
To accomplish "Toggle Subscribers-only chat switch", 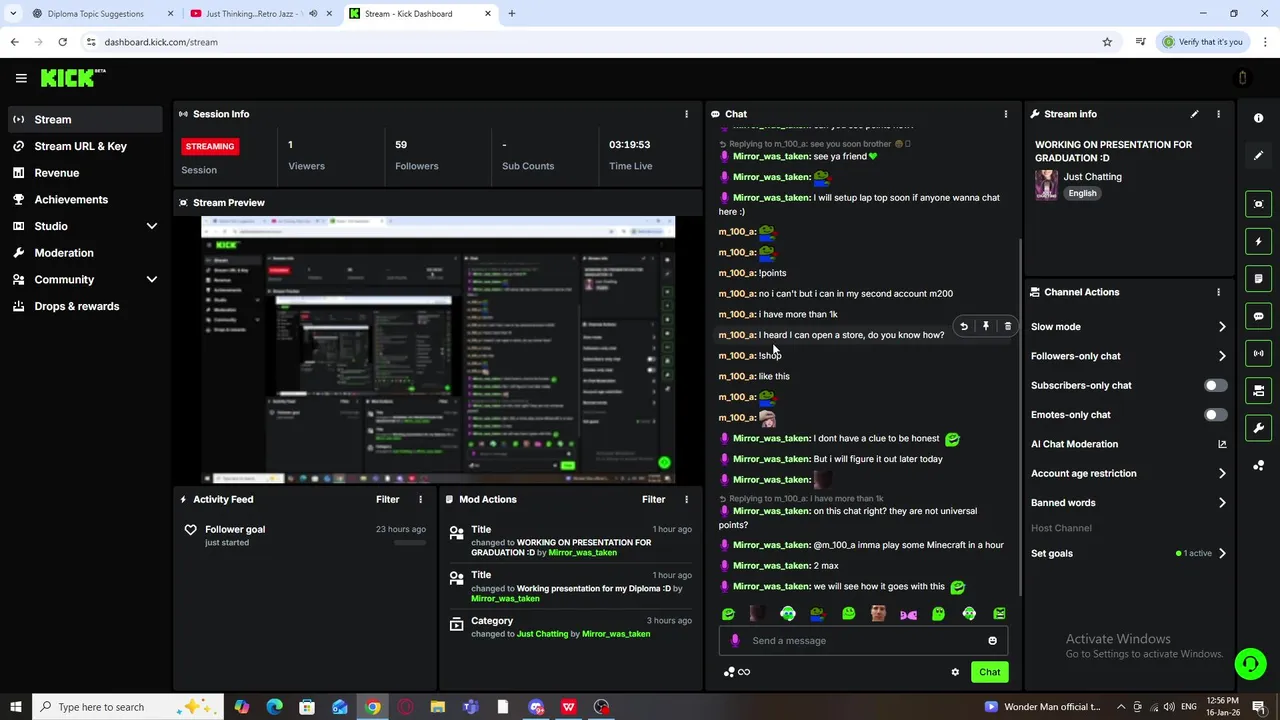I will click(x=1215, y=385).
